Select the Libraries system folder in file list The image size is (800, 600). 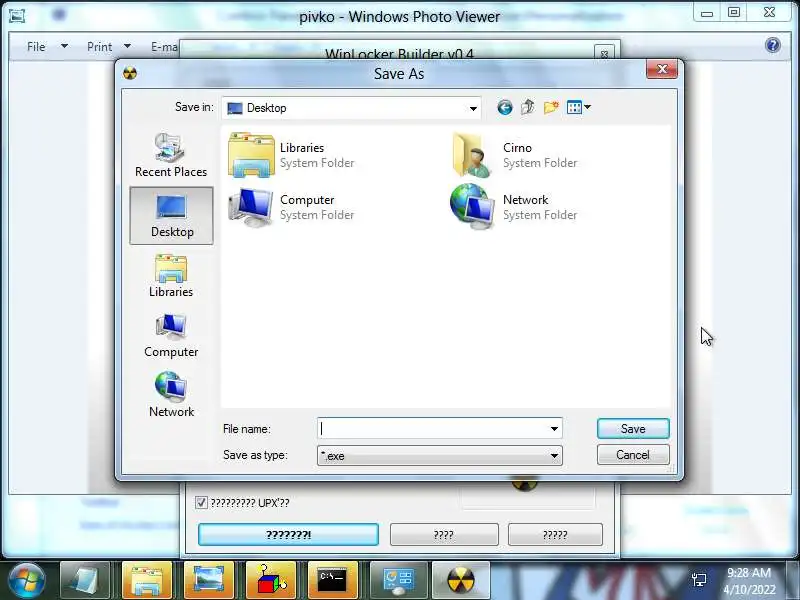[x=291, y=155]
